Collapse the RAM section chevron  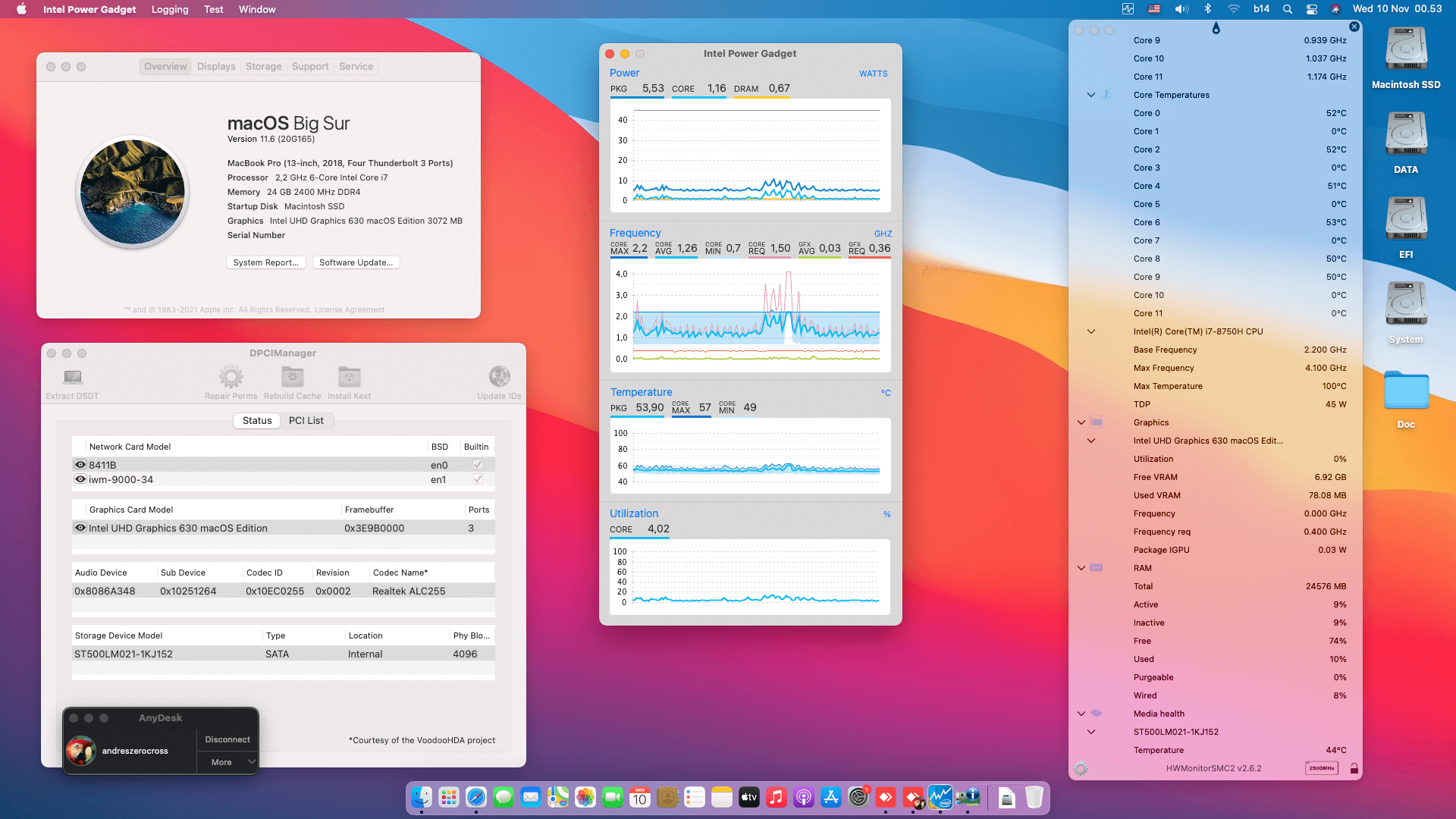[x=1081, y=568]
